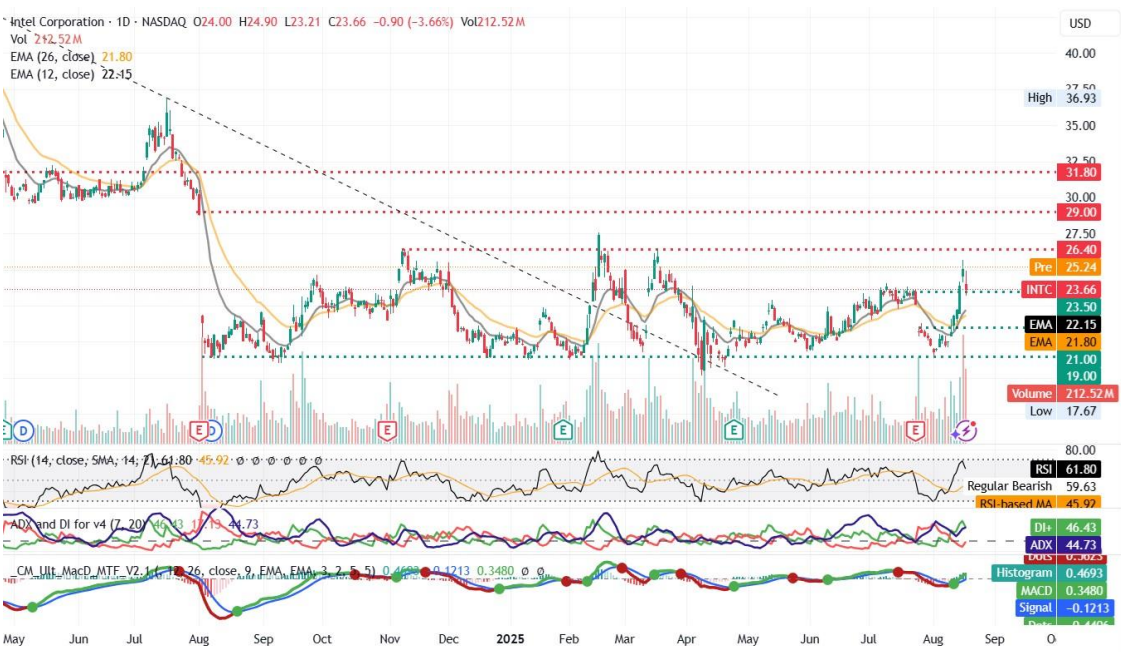Click the dividend marker near May 2024

pos(24,430)
